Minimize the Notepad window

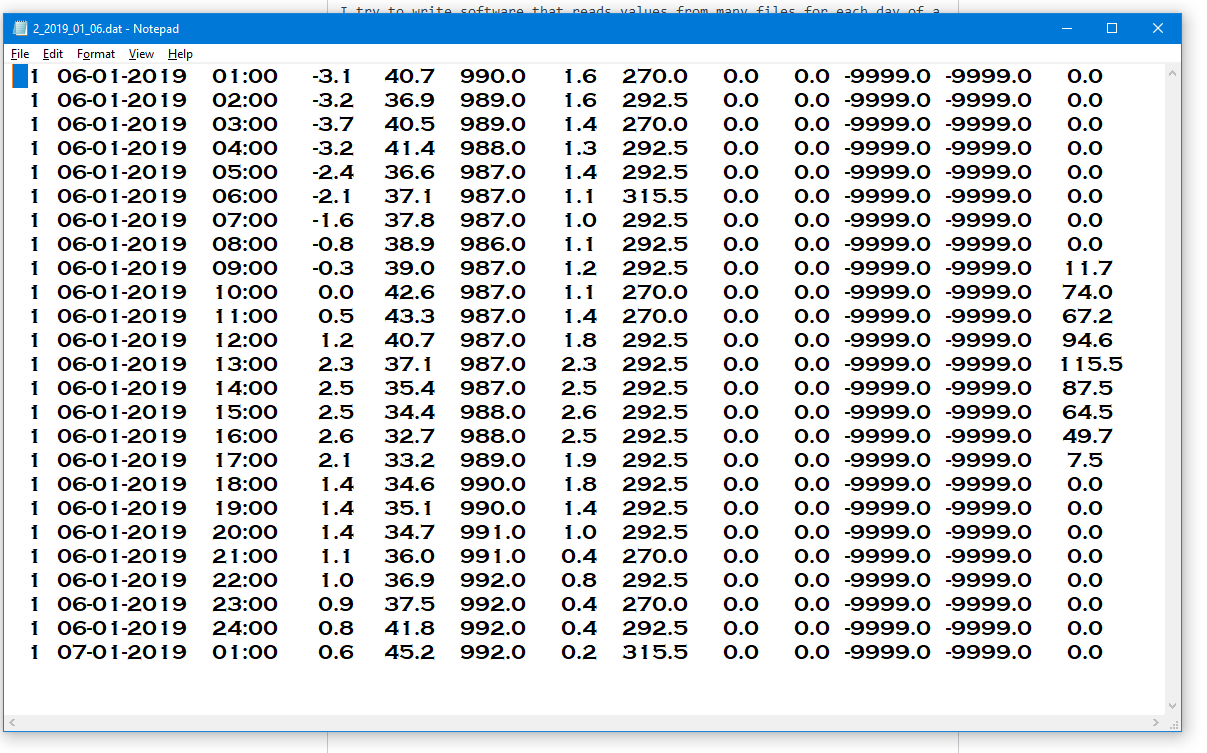pyautogui.click(x=1066, y=29)
